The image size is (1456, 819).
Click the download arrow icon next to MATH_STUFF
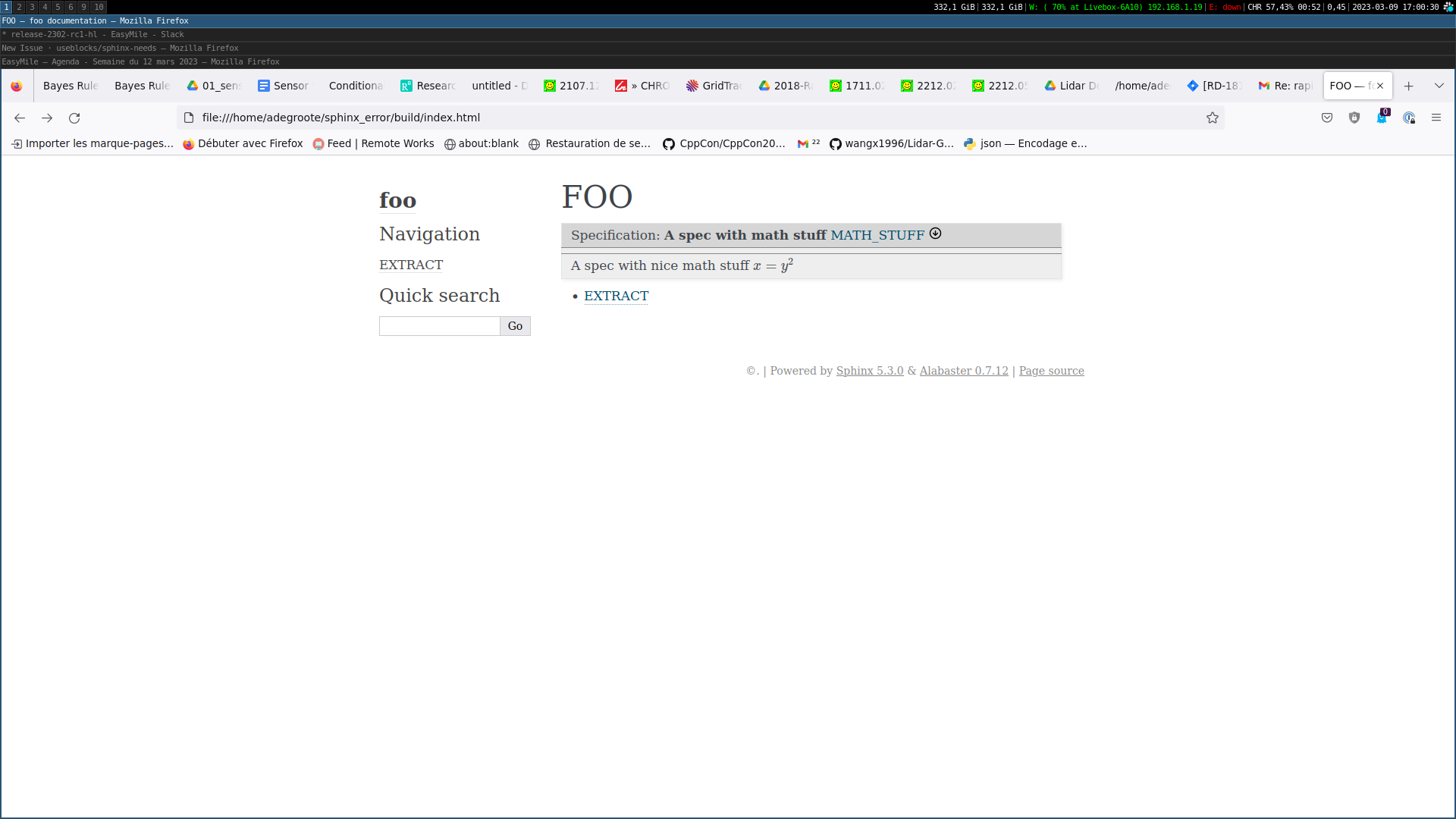(935, 234)
